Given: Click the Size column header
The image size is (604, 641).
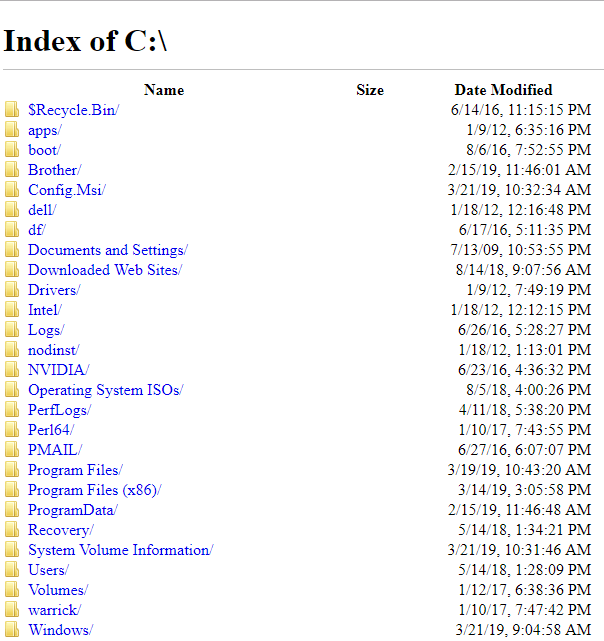Looking at the screenshot, I should point(370,90).
